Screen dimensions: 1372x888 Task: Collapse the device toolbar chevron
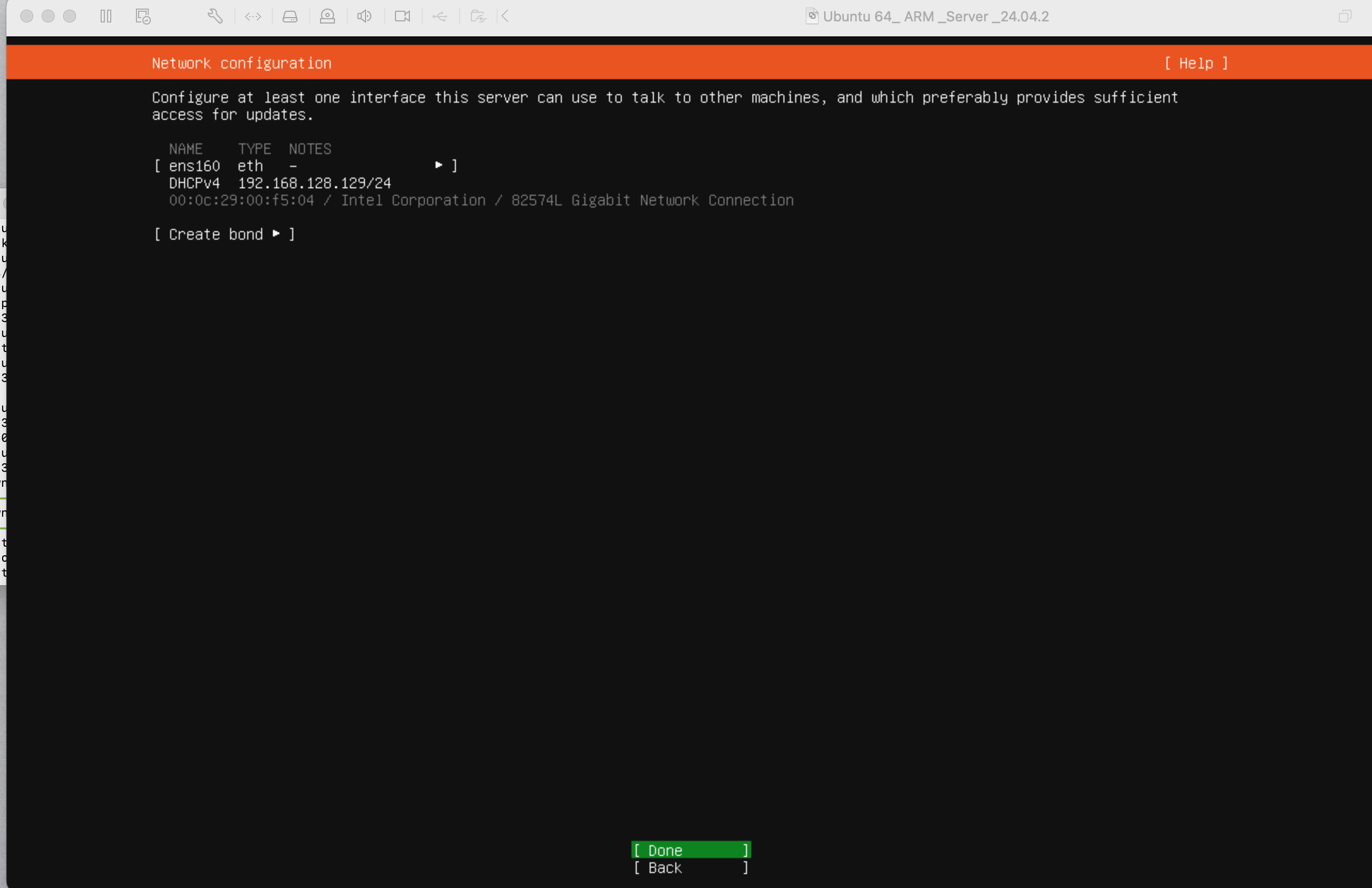point(505,16)
